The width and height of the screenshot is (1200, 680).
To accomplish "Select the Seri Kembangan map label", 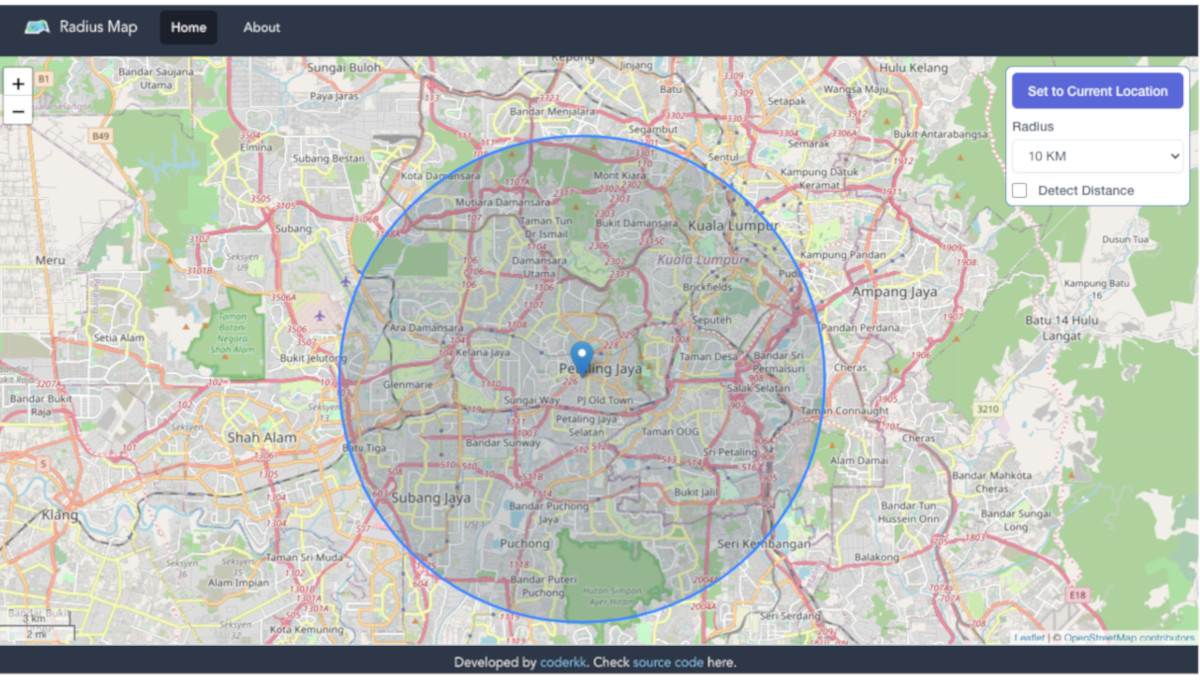I will [x=764, y=544].
